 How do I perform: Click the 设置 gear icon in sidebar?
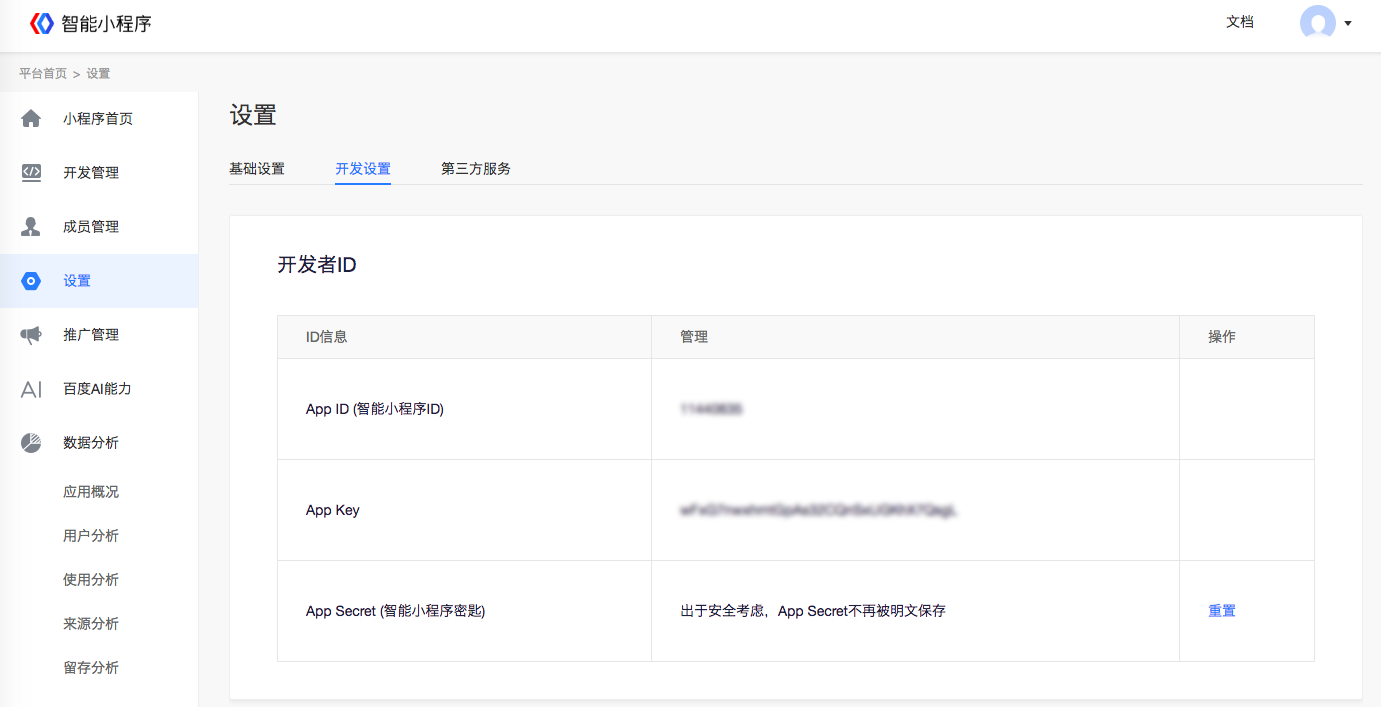tap(31, 281)
